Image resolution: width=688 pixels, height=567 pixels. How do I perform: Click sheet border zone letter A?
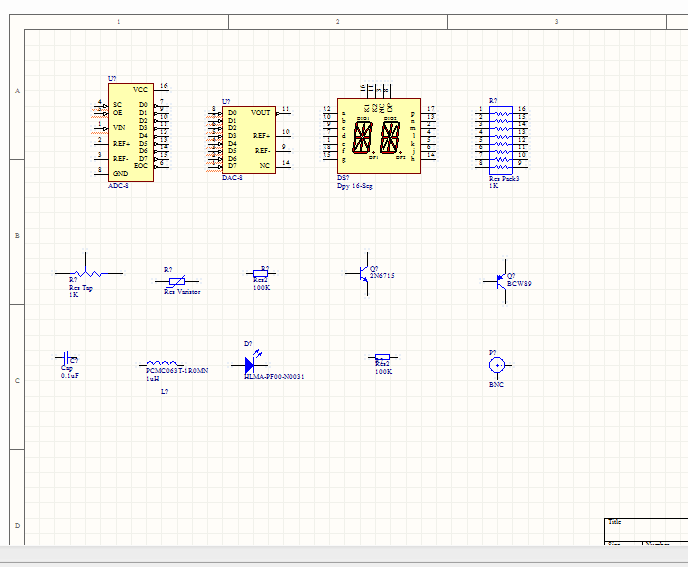click(x=18, y=91)
